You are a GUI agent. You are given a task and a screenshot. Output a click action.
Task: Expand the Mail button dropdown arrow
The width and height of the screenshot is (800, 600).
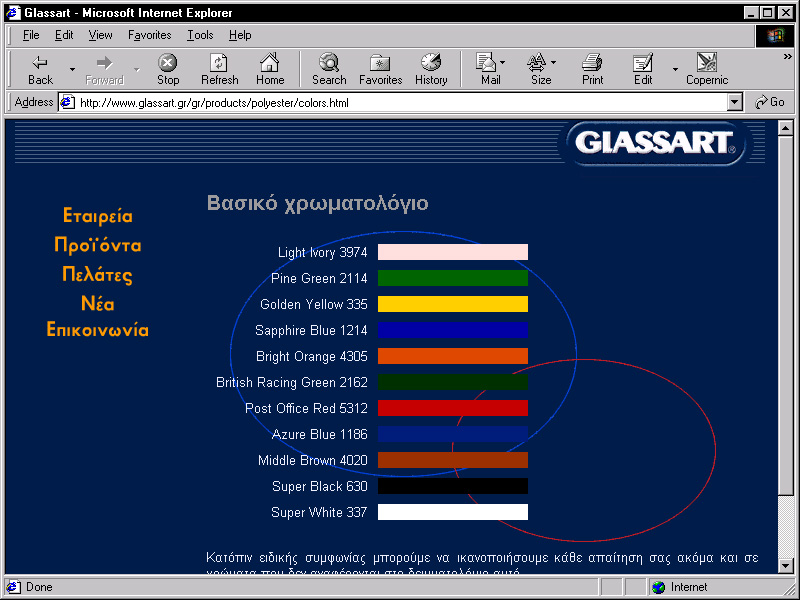503,62
